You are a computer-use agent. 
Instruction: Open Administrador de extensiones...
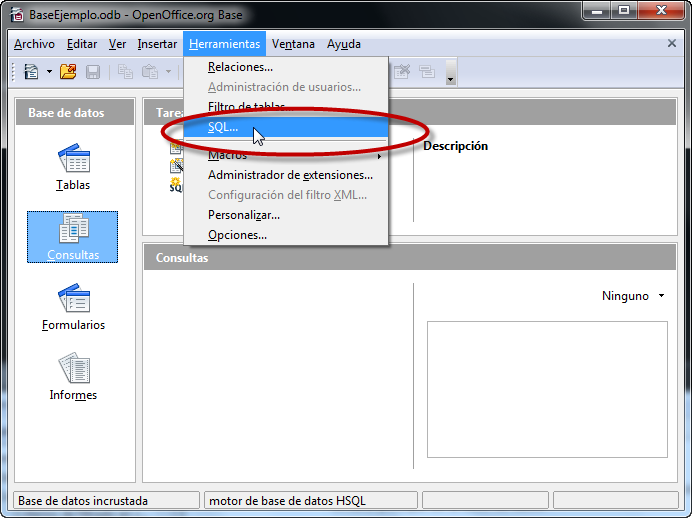point(286,175)
